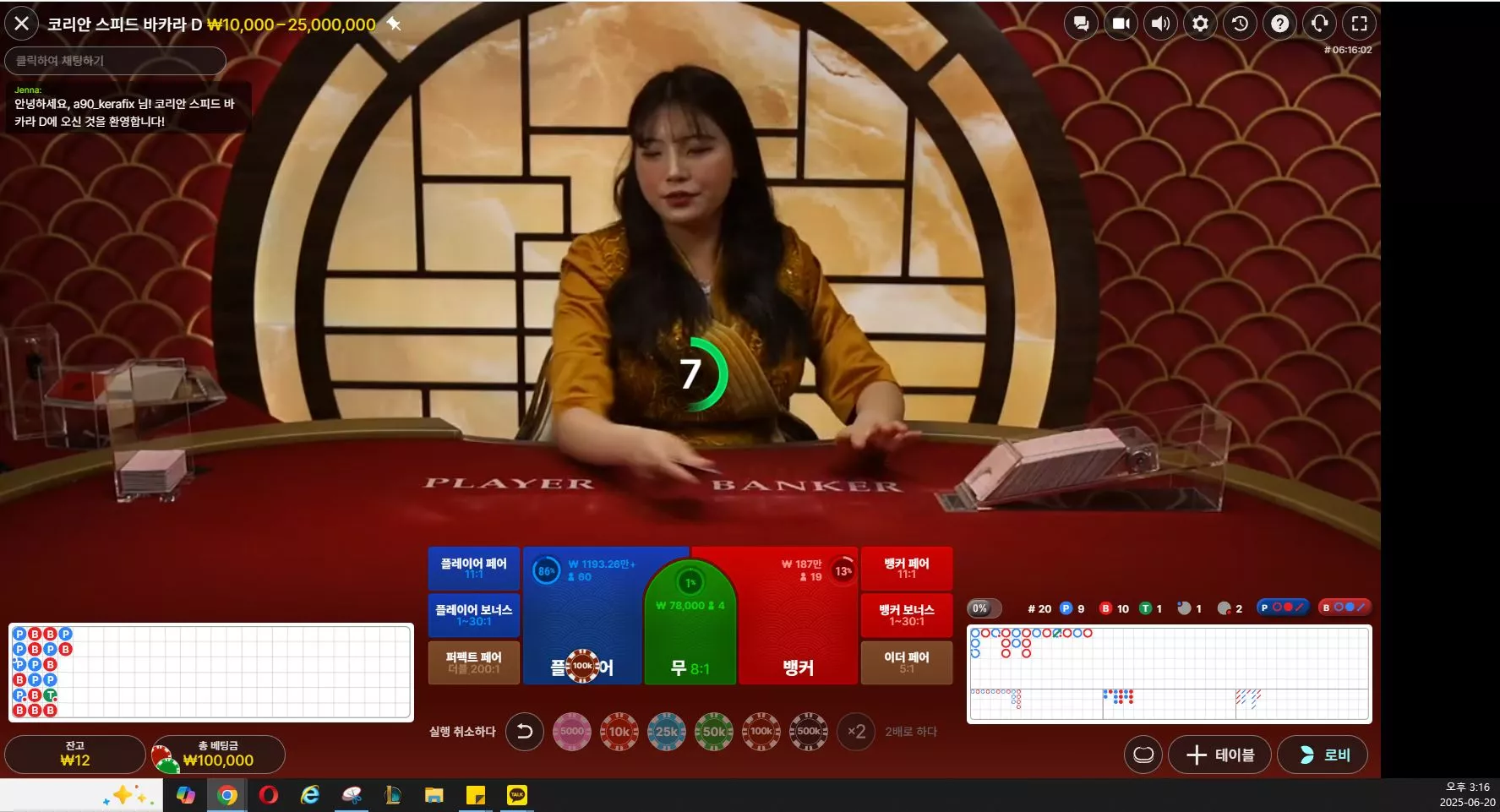Place bet on the blue Player area
1500x812 pixels.
coord(583,615)
